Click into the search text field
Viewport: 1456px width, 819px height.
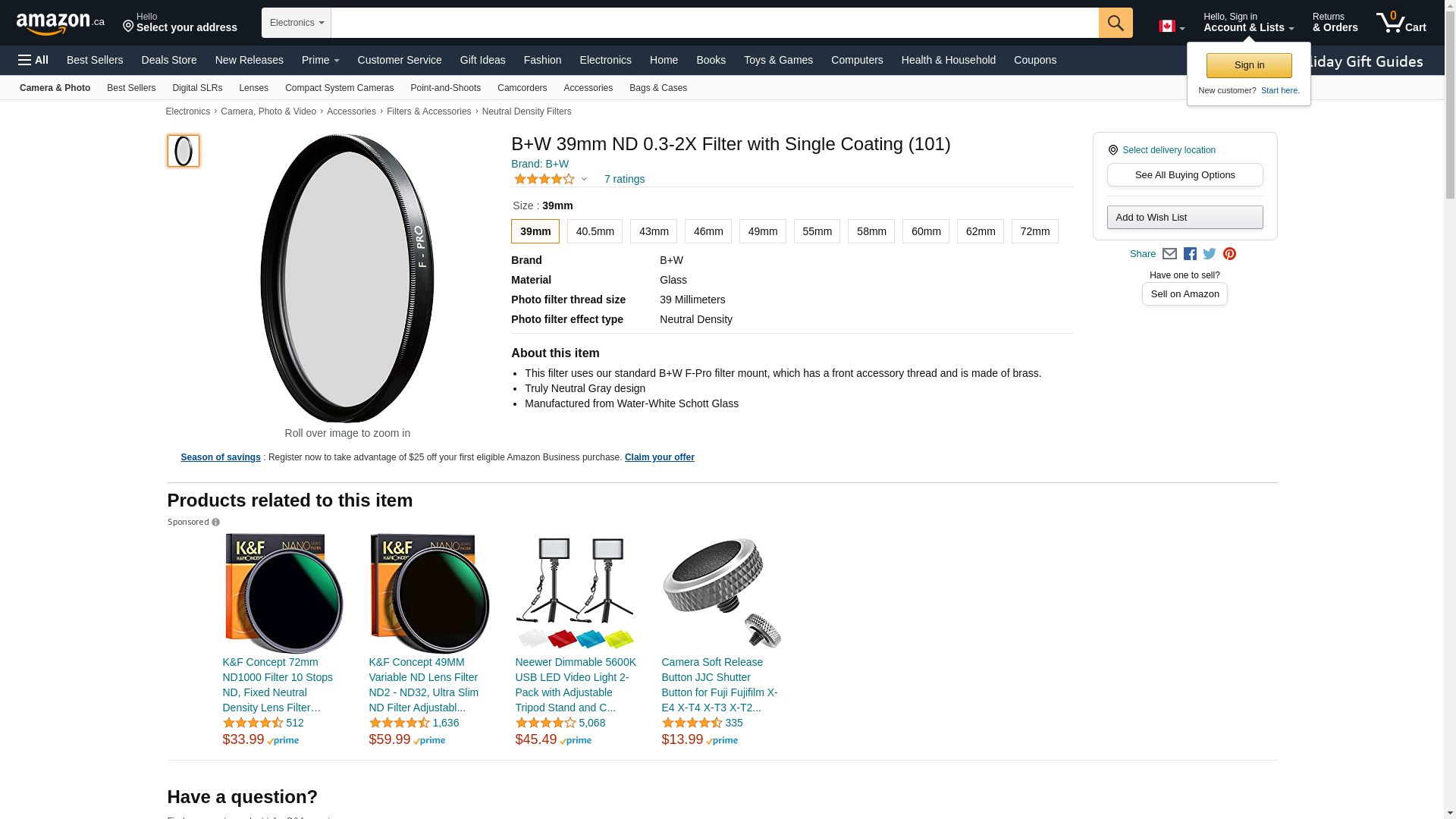click(x=714, y=23)
